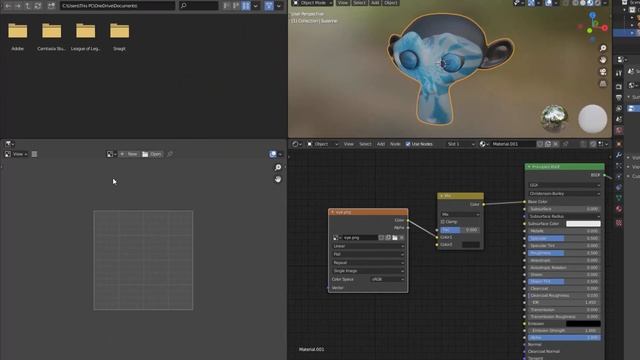The image size is (640, 360).
Task: Open shader type Object dropdown in node editor
Action: 322,144
